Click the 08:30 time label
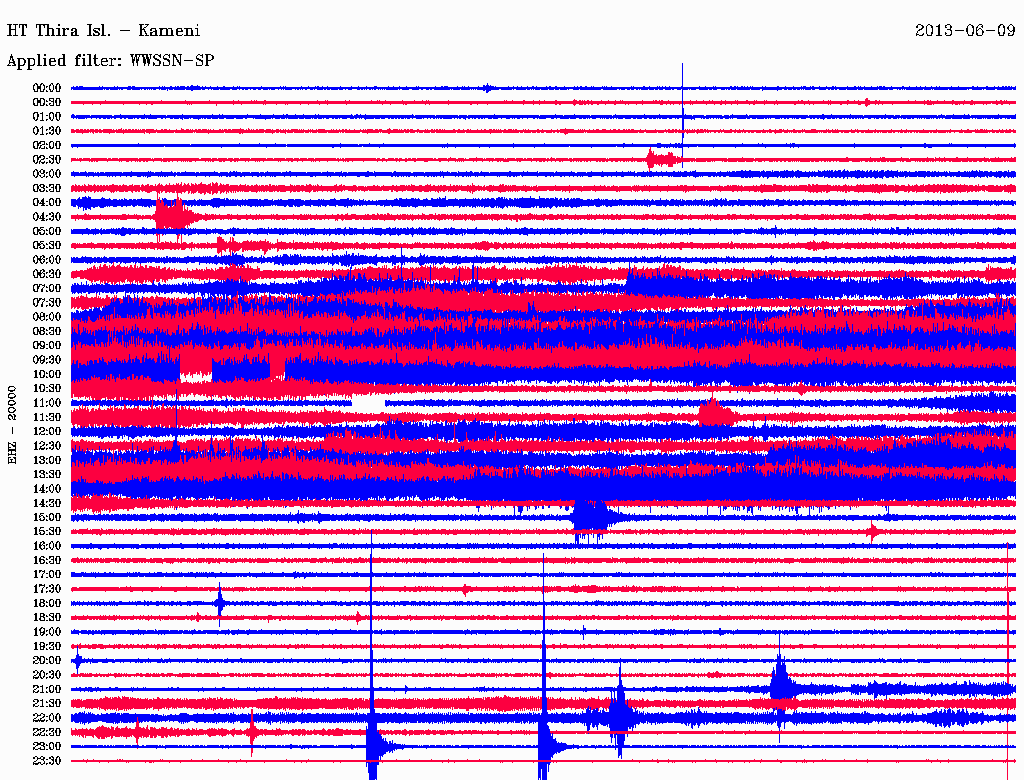 (x=47, y=331)
